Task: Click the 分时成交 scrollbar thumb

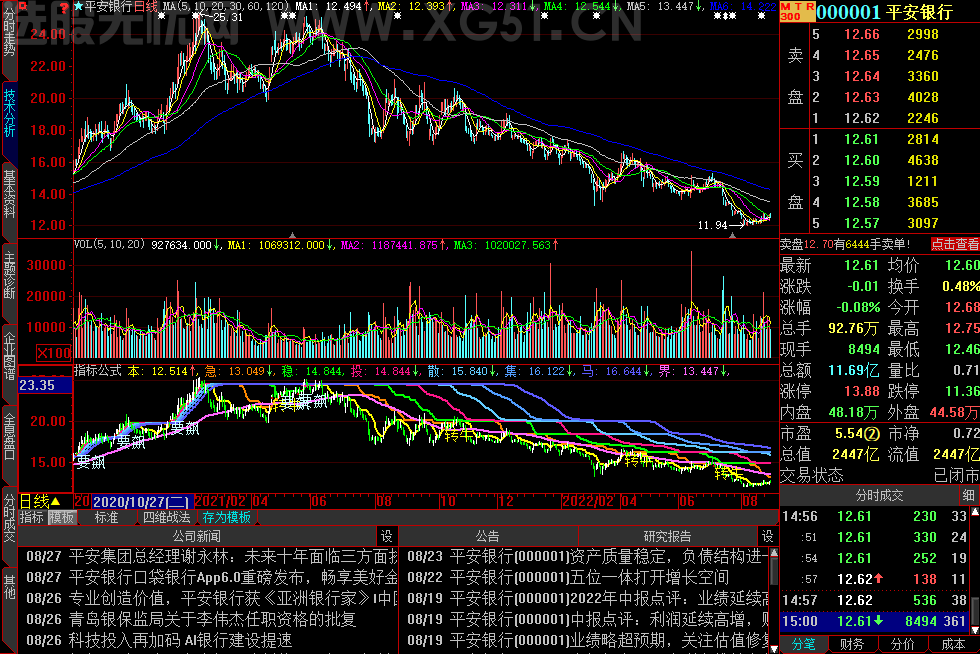Action: point(975,609)
